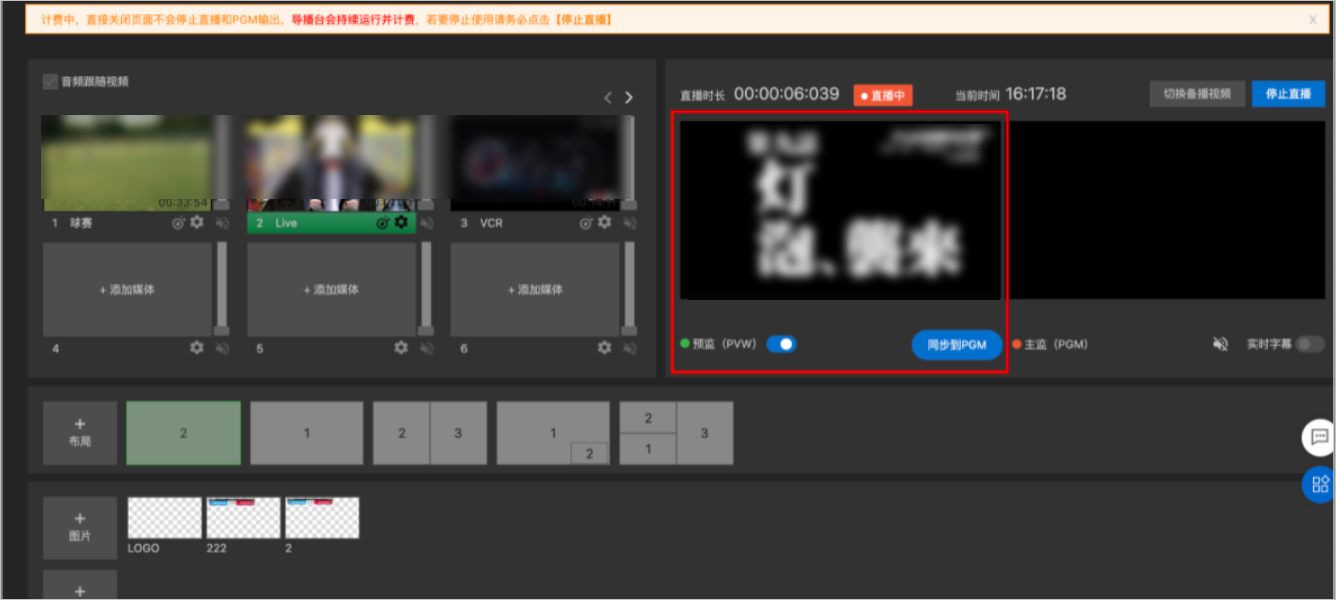The width and height of the screenshot is (1336, 600).
Task: Click the volume slider of source Live
Action: click(426, 163)
